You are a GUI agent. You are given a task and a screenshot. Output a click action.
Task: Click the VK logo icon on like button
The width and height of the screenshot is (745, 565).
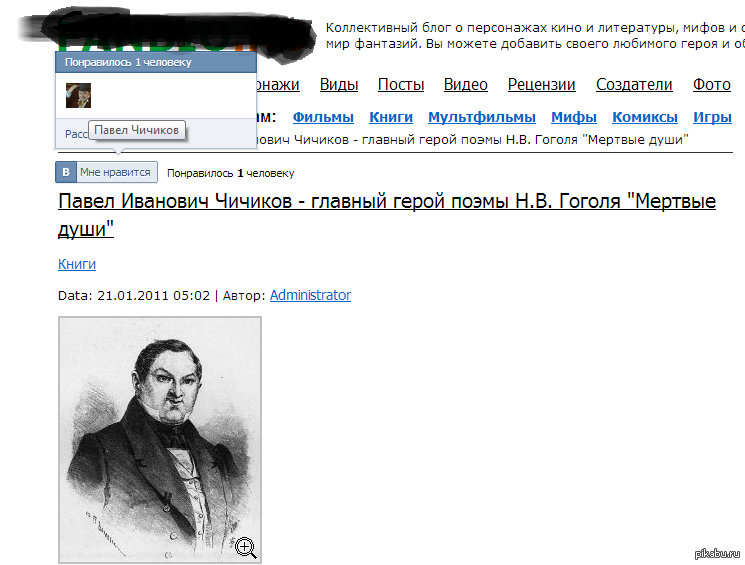click(x=66, y=172)
